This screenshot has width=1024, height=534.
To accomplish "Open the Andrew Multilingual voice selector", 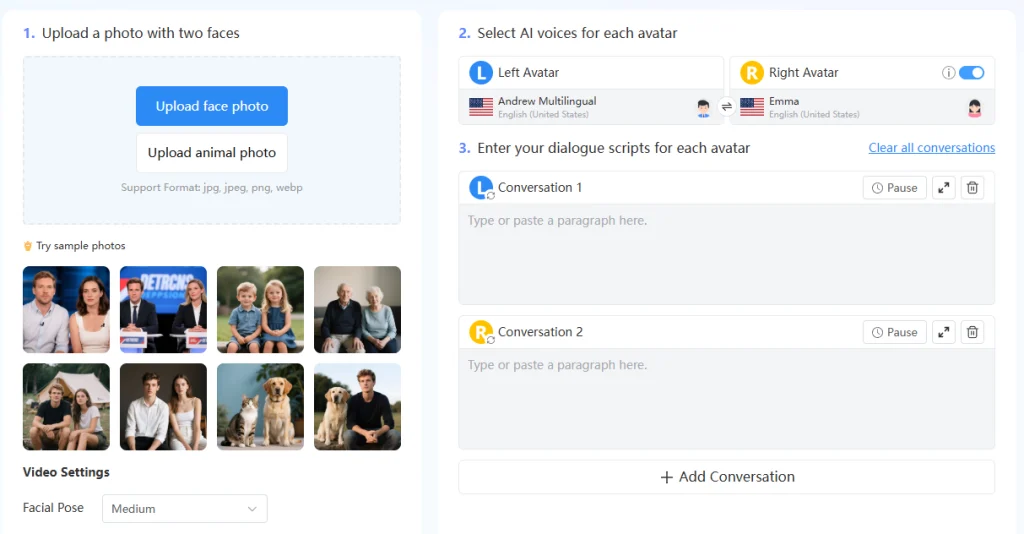I will pyautogui.click(x=591, y=107).
